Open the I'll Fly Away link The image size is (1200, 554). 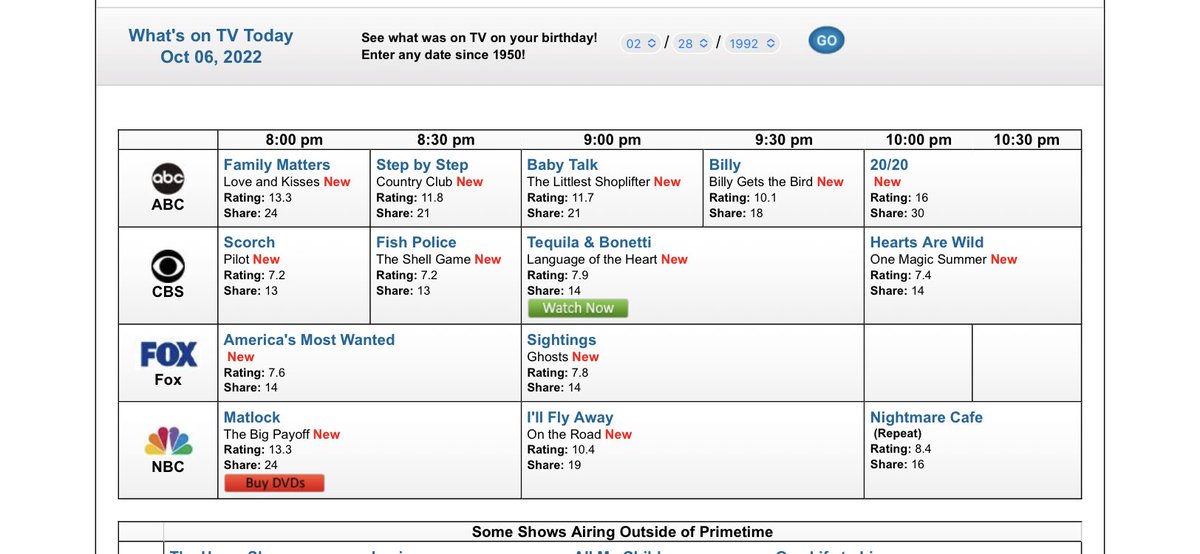pyautogui.click(x=570, y=417)
